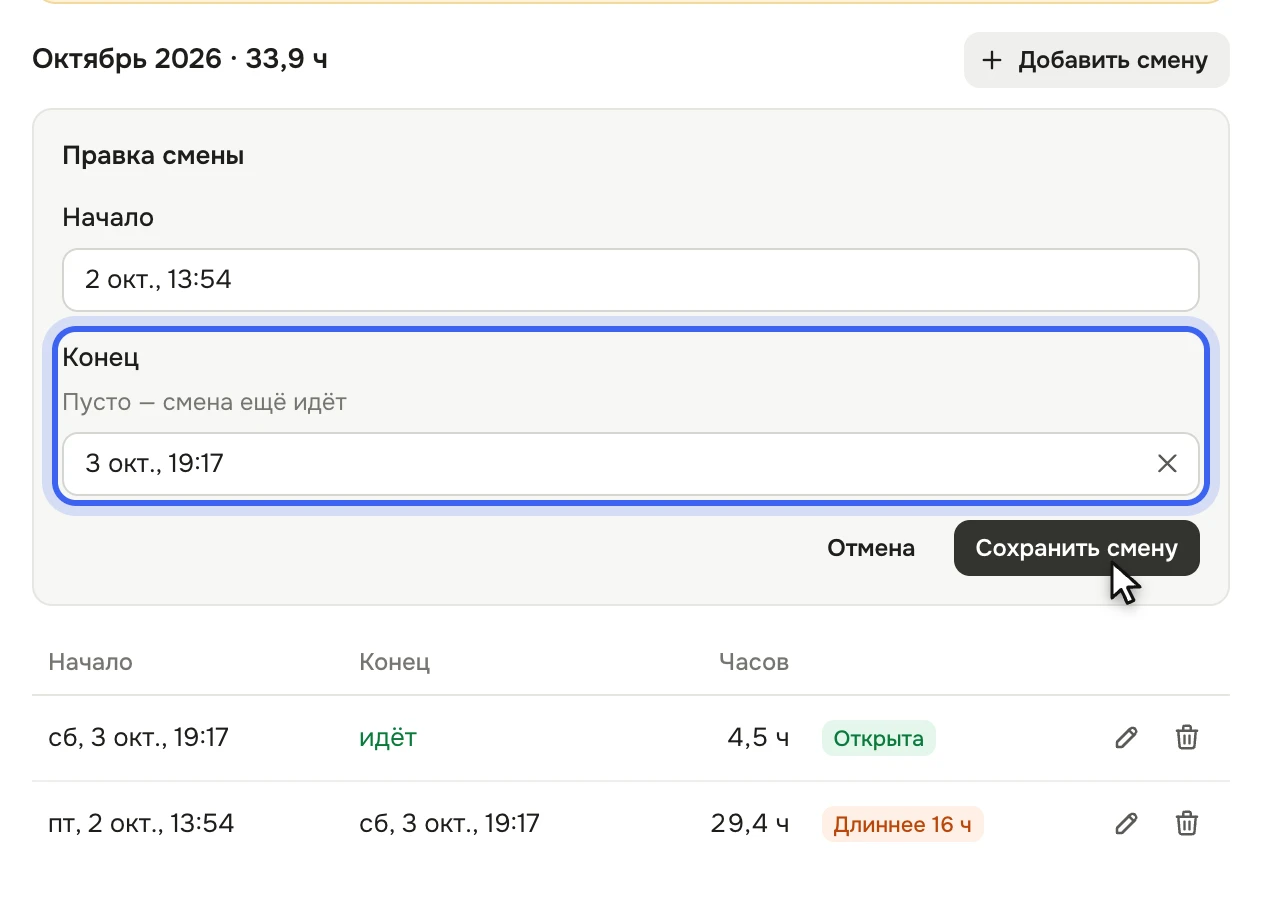Click the Правка смены form title
1262x898 pixels.
[x=153, y=156]
